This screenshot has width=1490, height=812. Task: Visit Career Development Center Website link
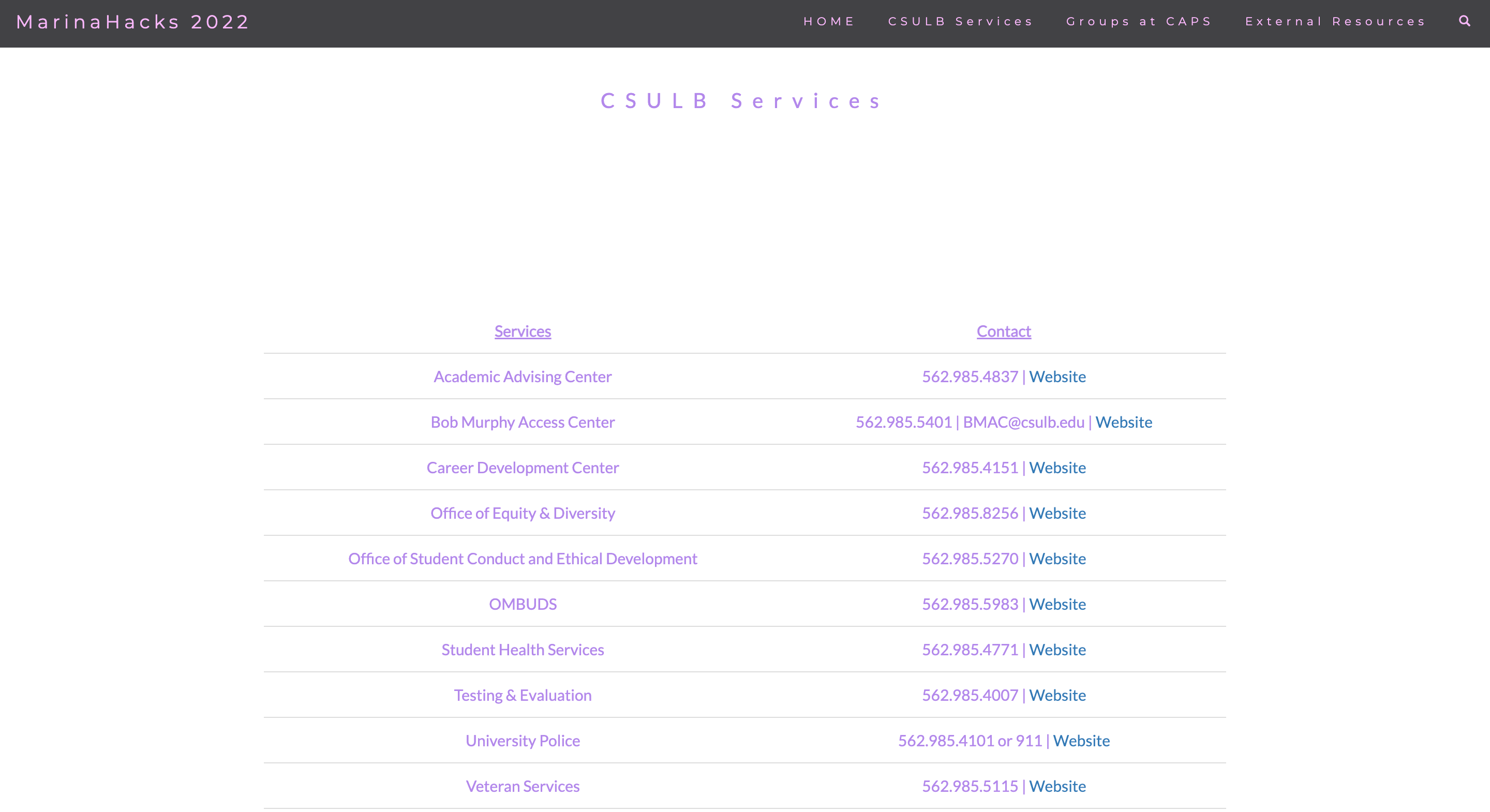click(1057, 468)
